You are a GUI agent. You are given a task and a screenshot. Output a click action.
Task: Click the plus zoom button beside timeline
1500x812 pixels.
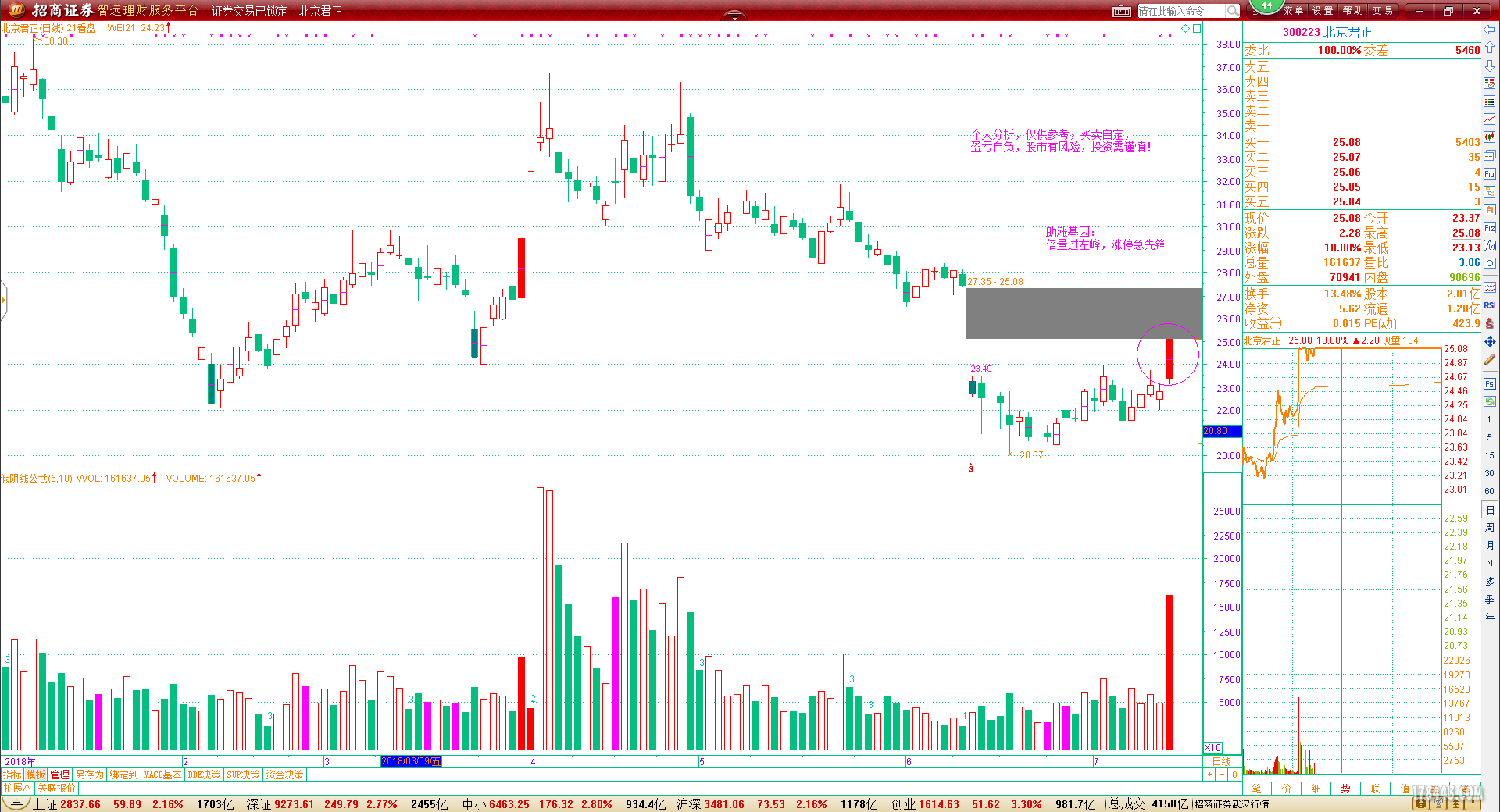pyautogui.click(x=1210, y=775)
